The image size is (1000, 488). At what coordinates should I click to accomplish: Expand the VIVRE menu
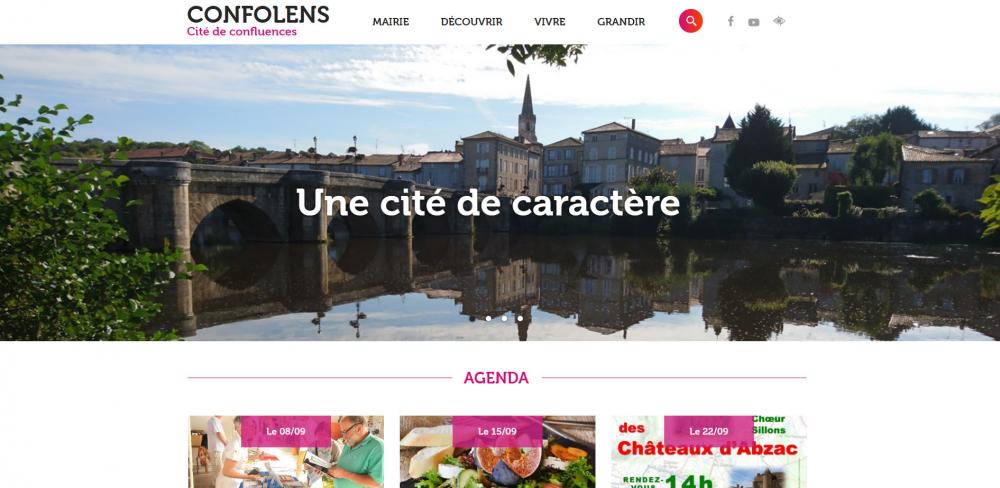click(x=550, y=22)
